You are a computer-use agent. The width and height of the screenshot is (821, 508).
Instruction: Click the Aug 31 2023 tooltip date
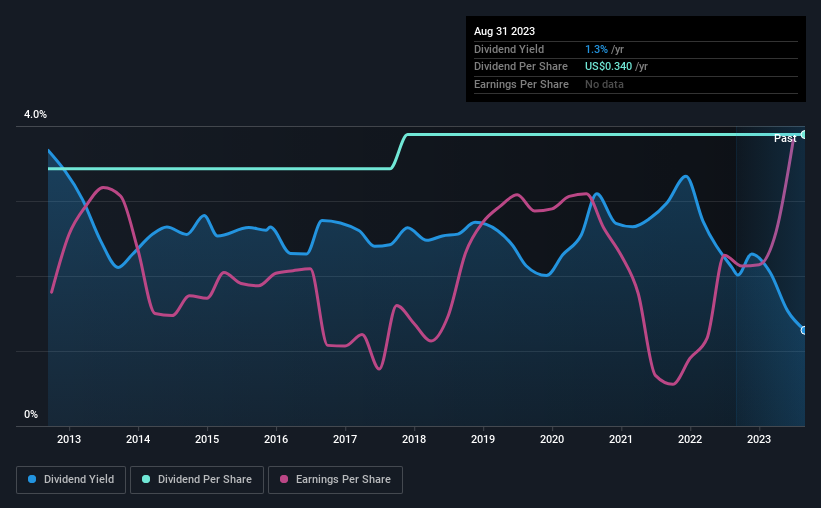(x=504, y=31)
